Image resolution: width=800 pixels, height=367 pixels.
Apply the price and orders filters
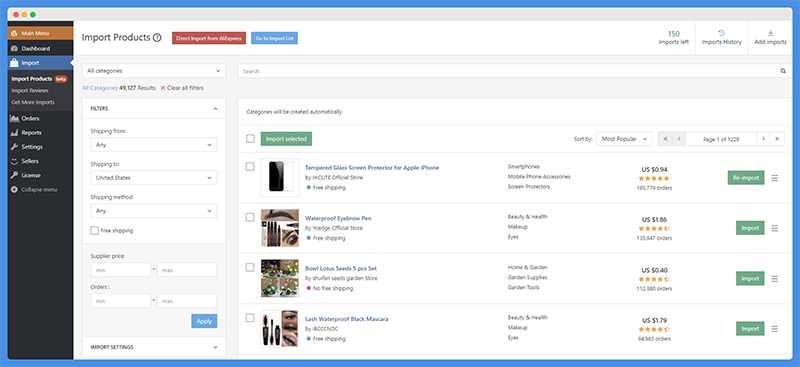tap(204, 321)
